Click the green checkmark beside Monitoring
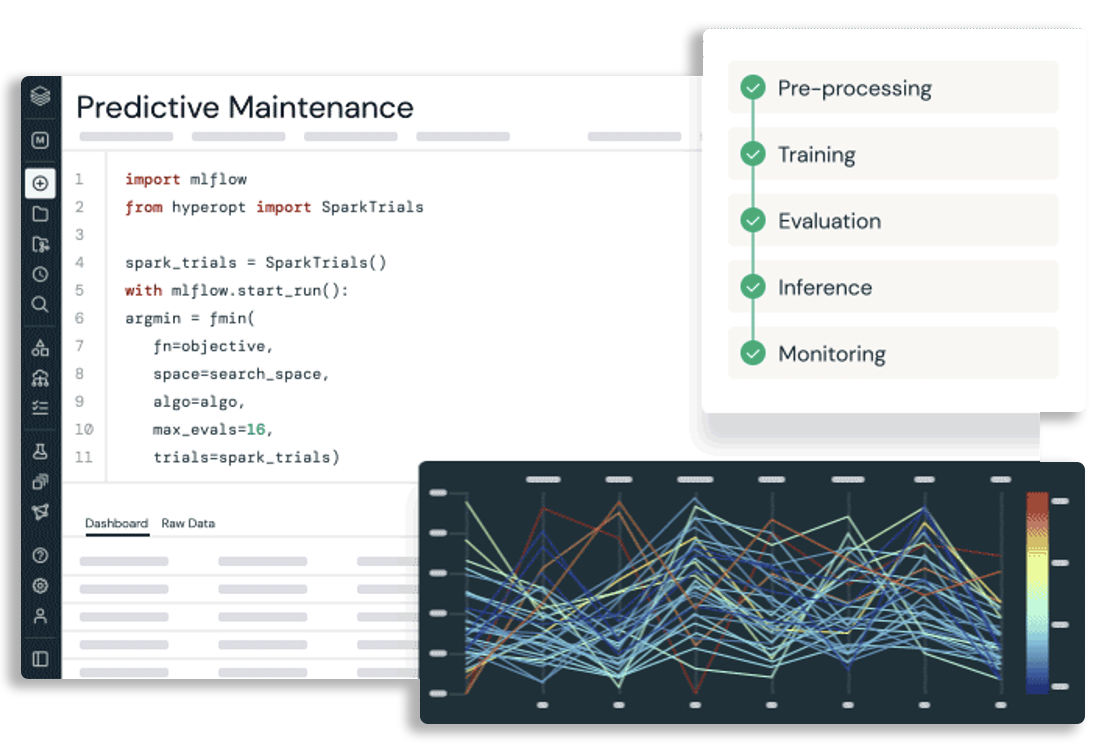The width and height of the screenshot is (1116, 748). point(753,353)
